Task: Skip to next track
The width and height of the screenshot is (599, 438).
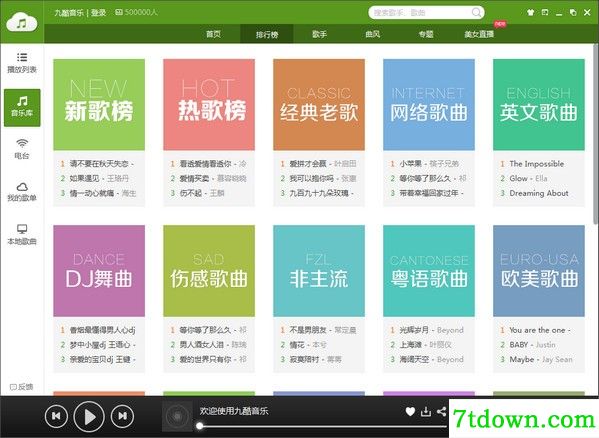Action: 122,416
